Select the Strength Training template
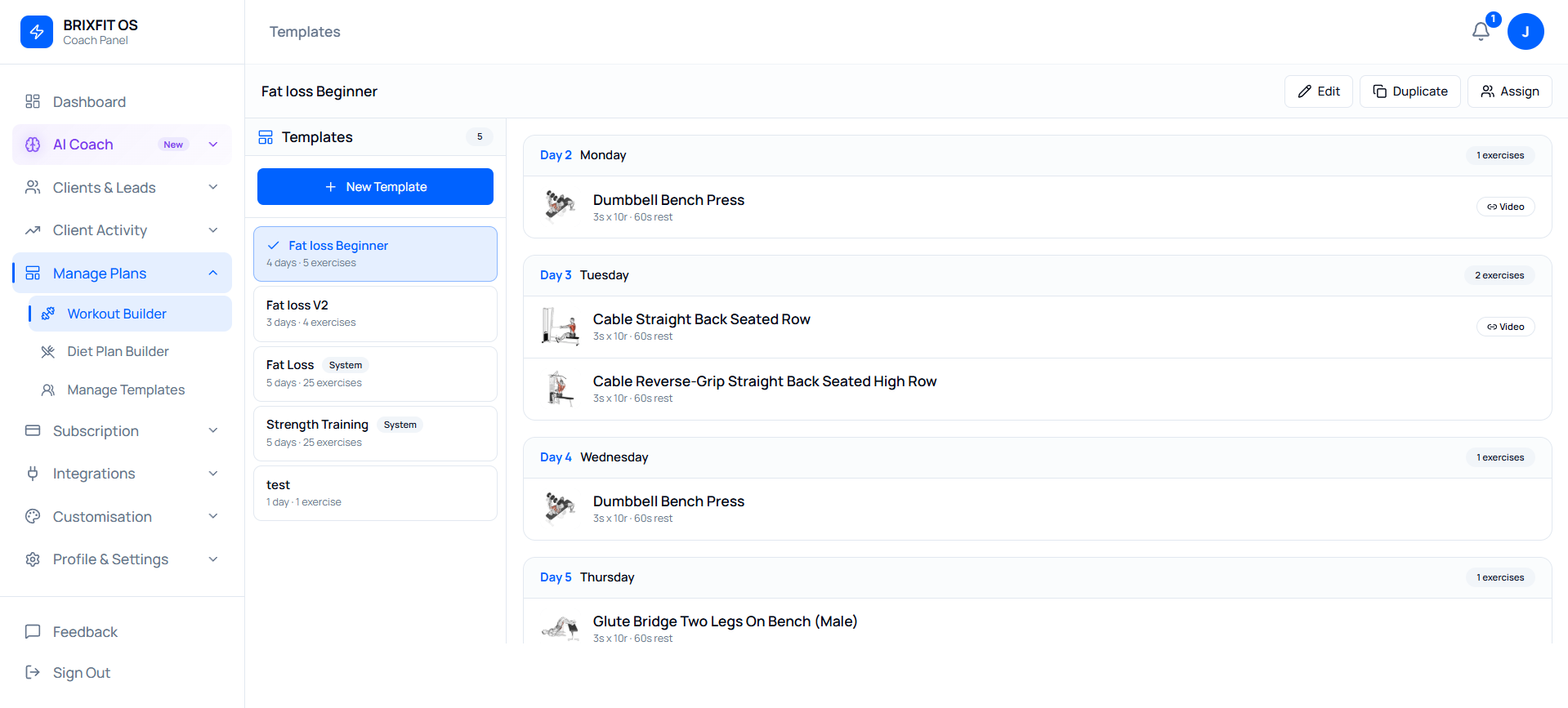 (375, 434)
